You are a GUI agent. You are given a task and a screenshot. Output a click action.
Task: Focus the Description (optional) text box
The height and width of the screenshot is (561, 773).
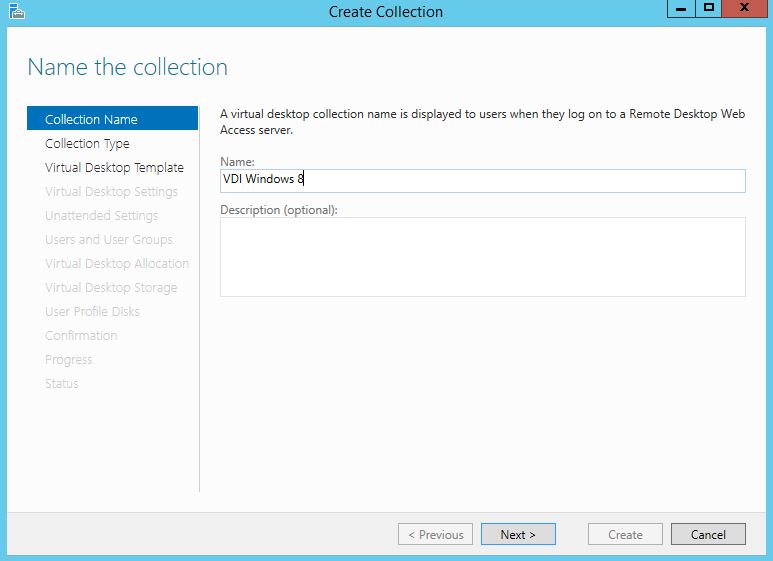coord(482,256)
